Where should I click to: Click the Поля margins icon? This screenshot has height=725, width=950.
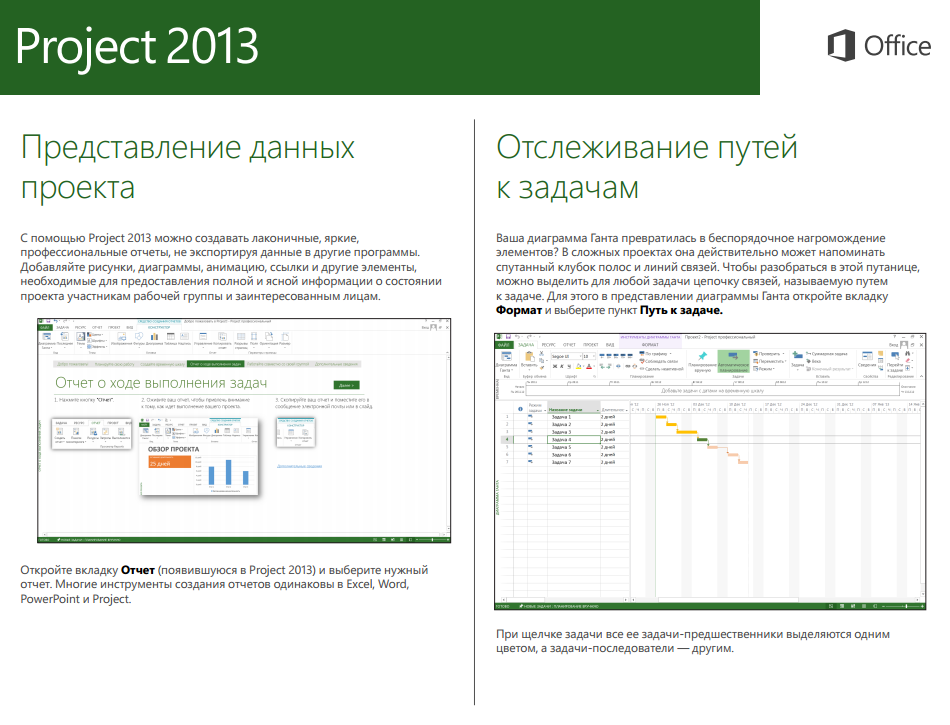253,339
